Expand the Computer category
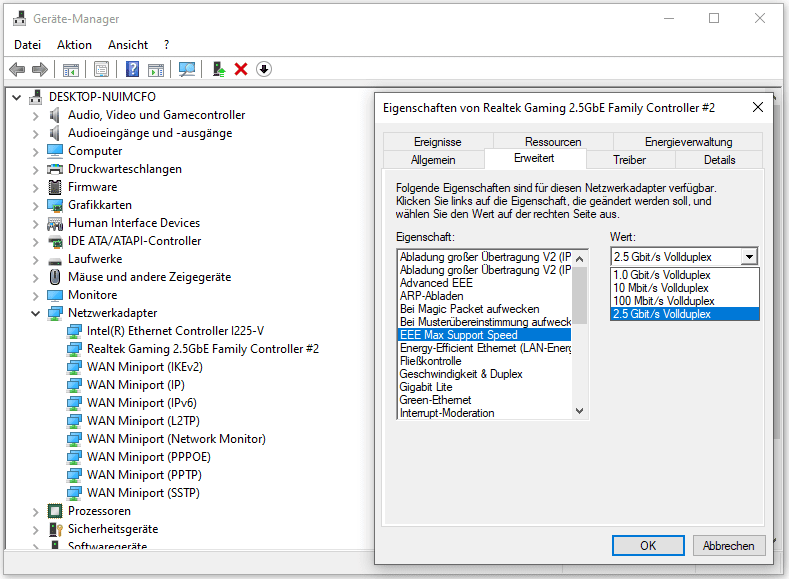The width and height of the screenshot is (789, 579). pos(35,151)
